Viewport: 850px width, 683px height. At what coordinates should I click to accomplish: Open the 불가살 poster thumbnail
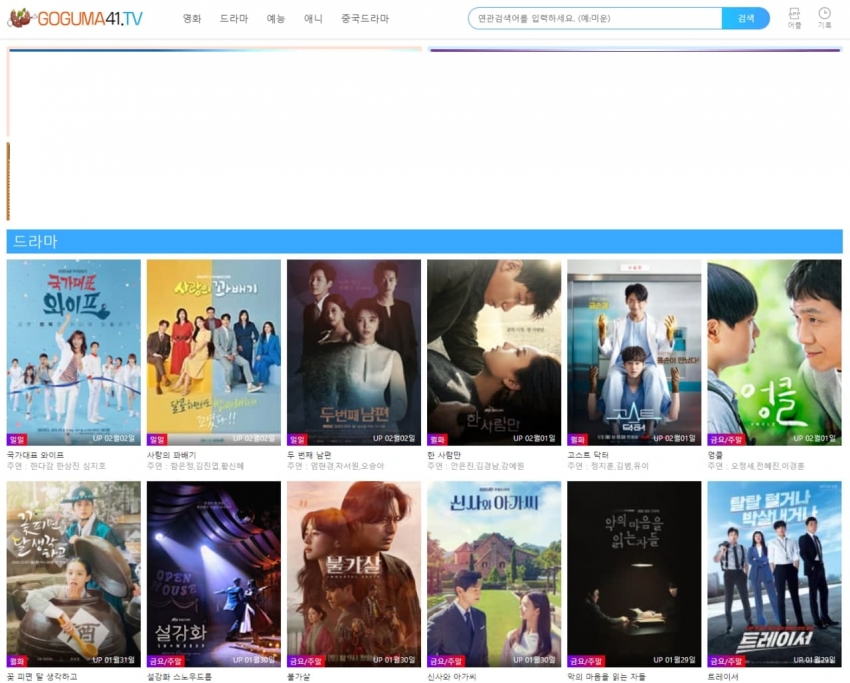click(354, 574)
